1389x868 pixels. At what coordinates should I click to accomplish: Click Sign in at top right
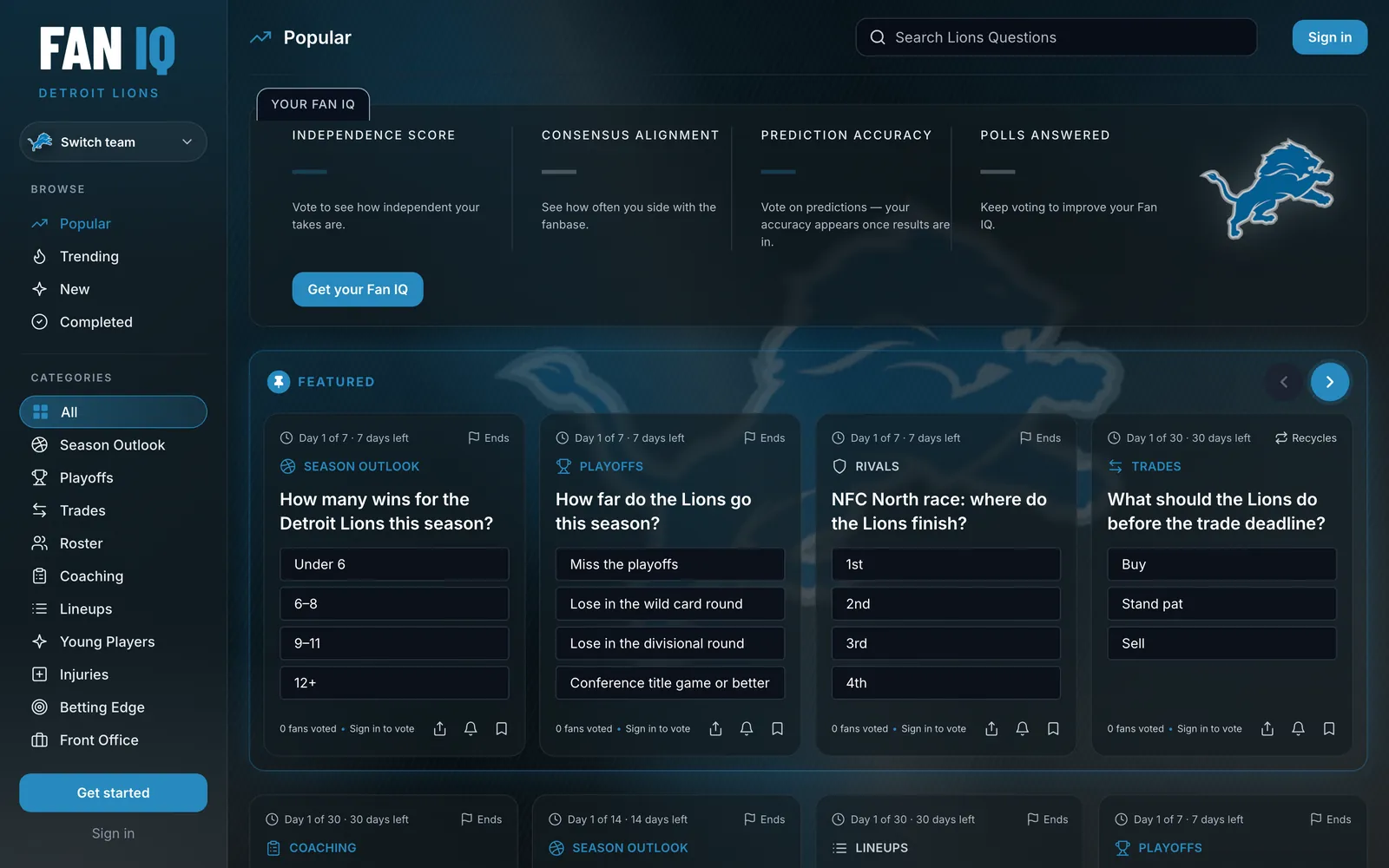pyautogui.click(x=1329, y=37)
